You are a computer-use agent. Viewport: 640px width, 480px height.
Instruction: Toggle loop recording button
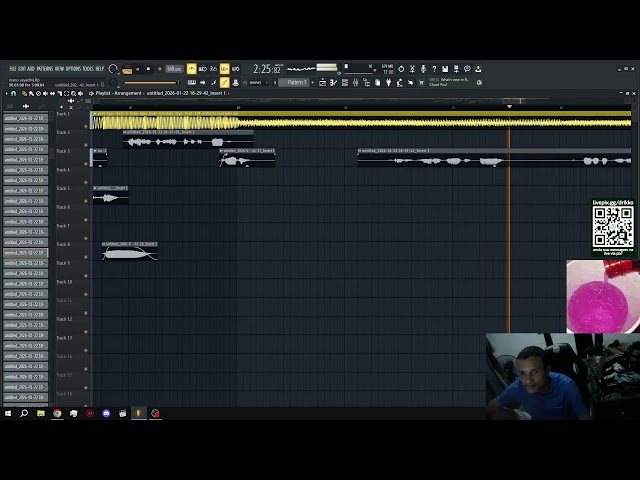coord(236,69)
